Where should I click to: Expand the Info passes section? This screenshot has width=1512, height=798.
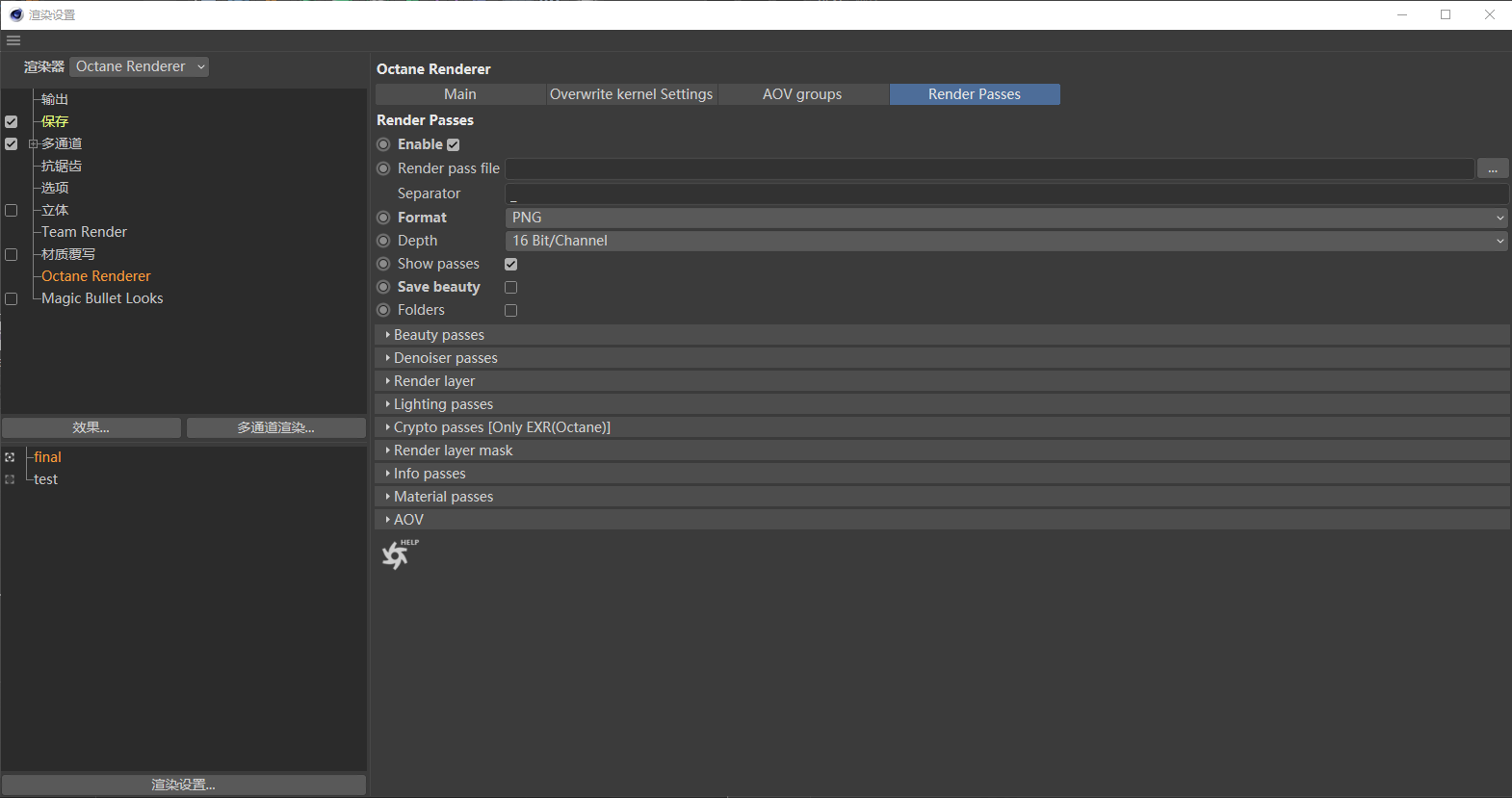pyautogui.click(x=942, y=474)
